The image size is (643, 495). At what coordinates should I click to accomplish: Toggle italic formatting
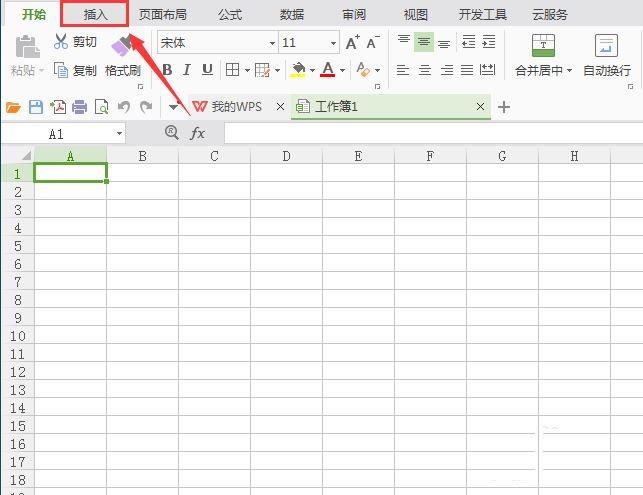click(187, 70)
